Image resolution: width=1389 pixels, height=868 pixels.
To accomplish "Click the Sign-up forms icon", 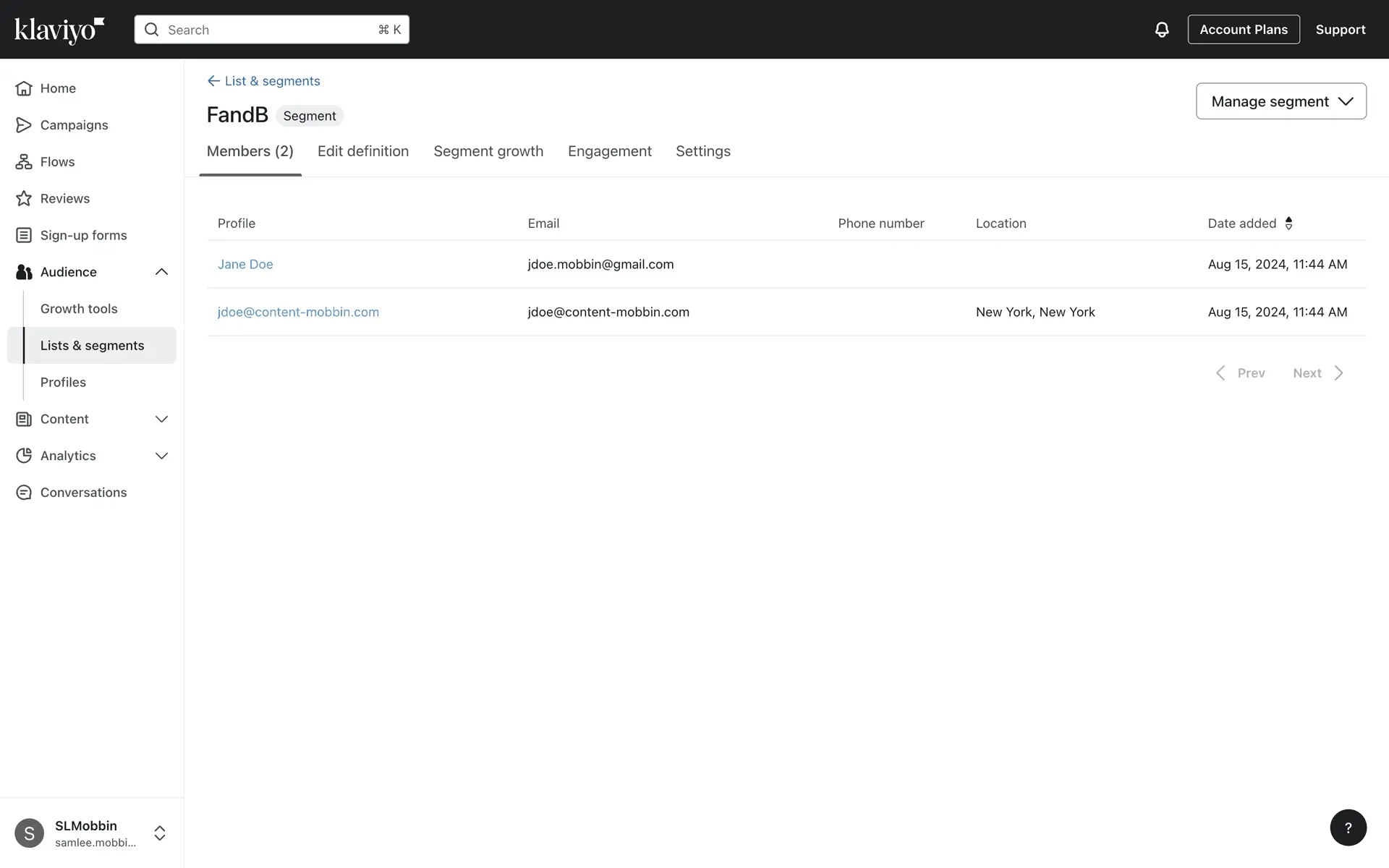I will click(x=24, y=235).
